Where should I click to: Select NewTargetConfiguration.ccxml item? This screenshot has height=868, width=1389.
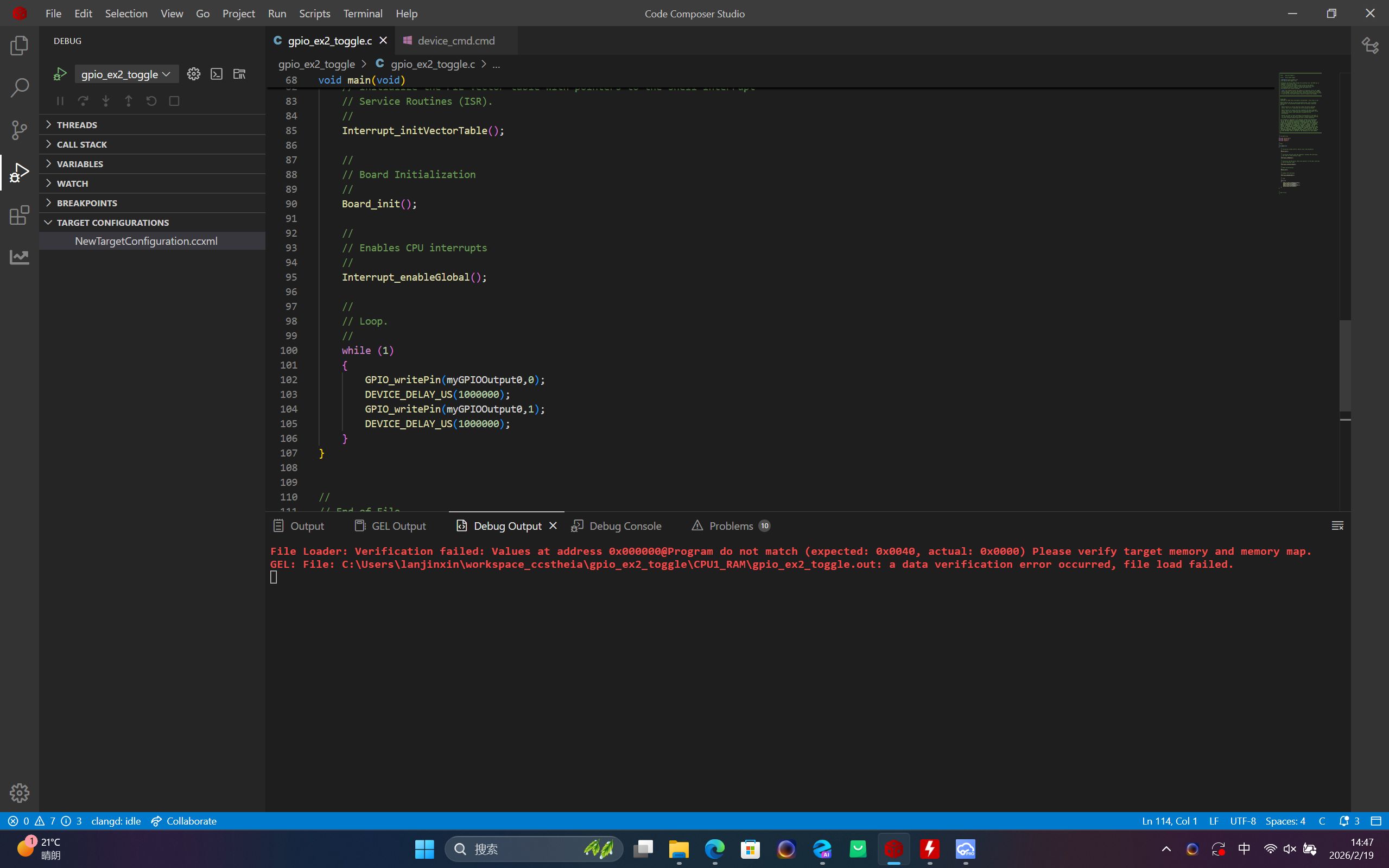coord(146,241)
